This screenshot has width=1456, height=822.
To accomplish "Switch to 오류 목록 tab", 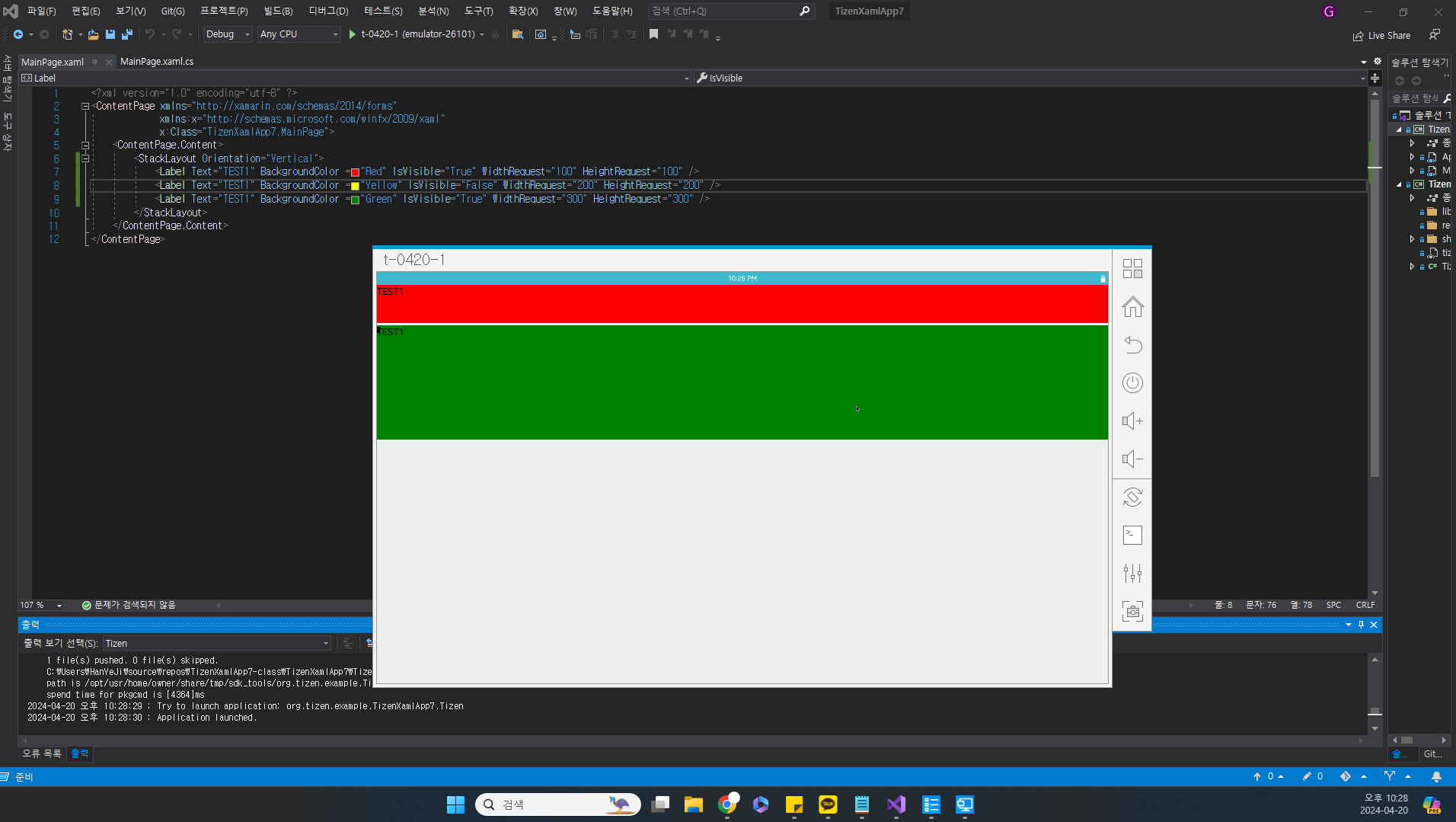I will [42, 753].
